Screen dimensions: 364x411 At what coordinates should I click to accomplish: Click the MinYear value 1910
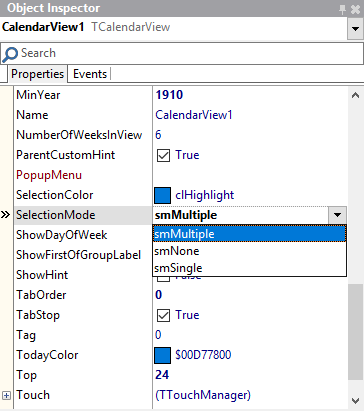click(169, 95)
